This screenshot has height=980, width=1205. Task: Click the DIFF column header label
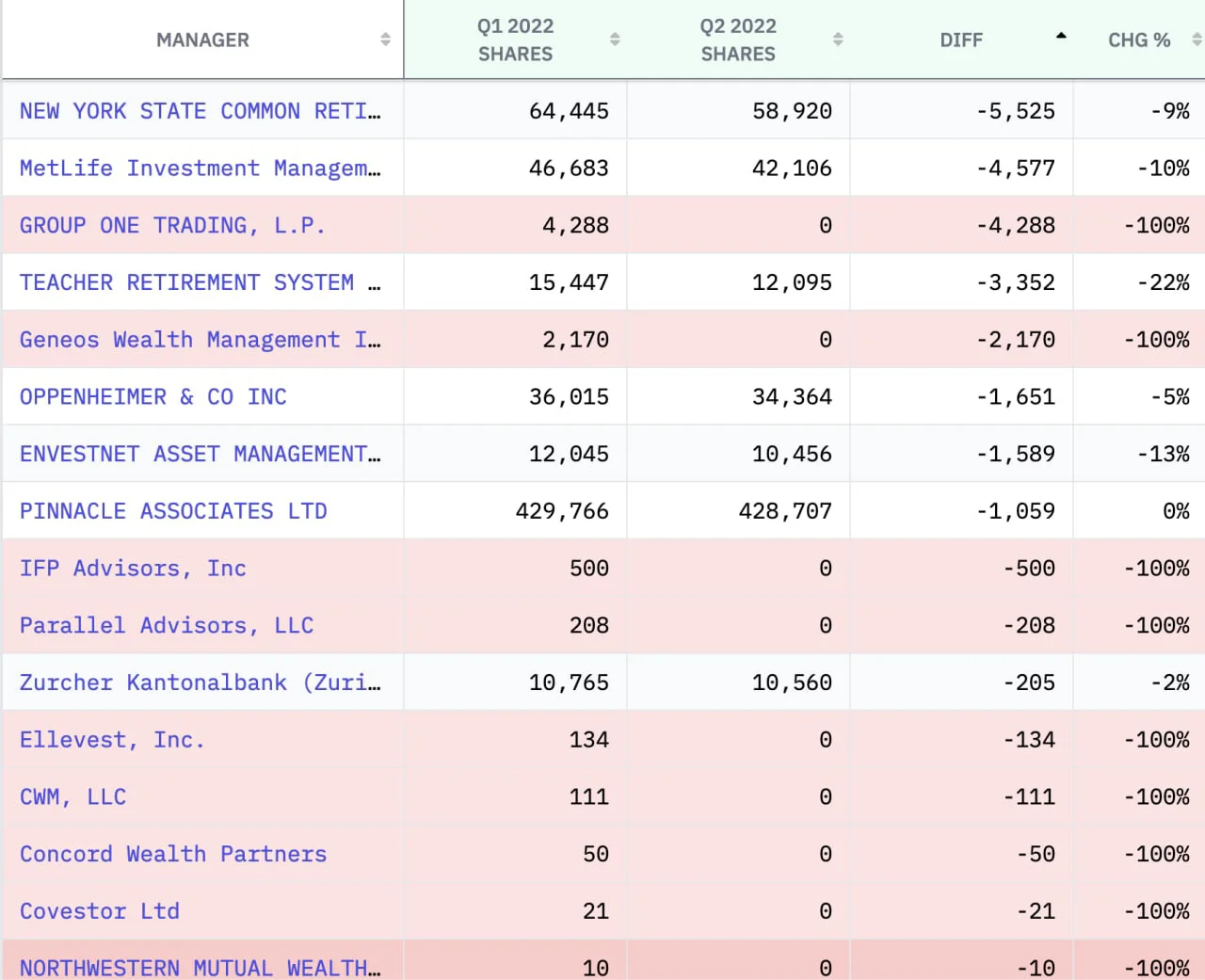coord(961,40)
